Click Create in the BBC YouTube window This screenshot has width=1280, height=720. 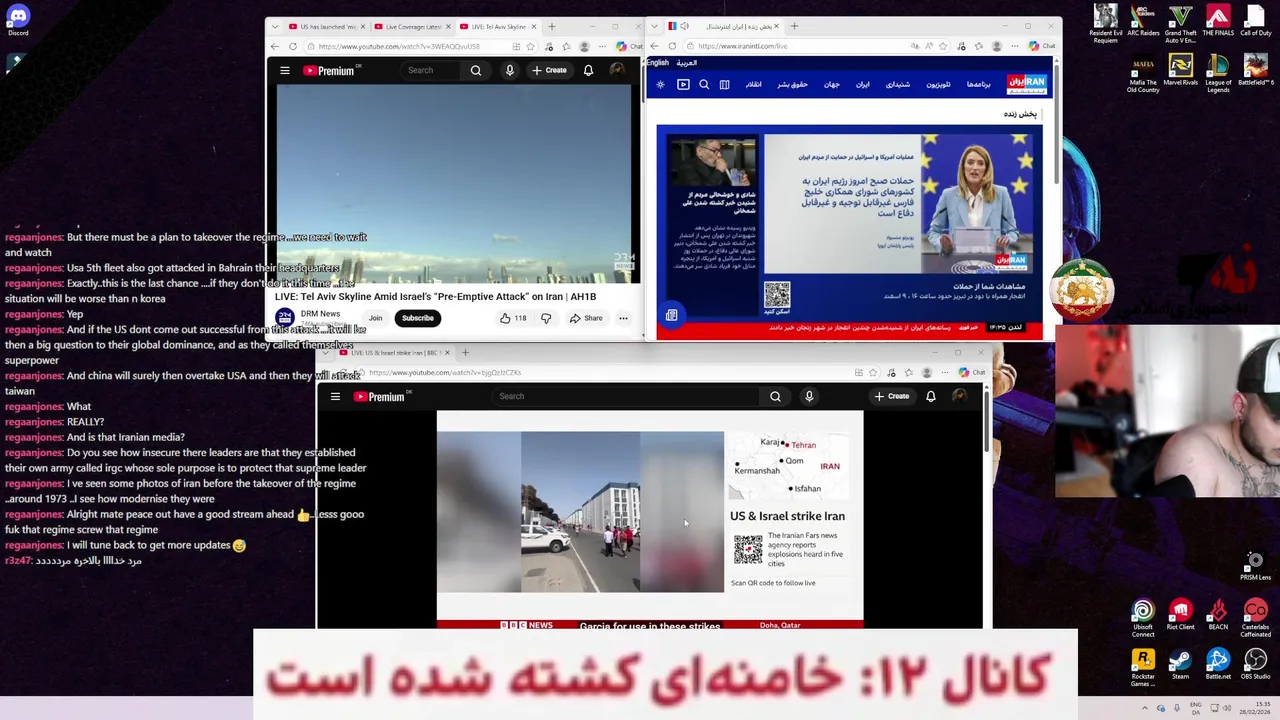coord(892,396)
